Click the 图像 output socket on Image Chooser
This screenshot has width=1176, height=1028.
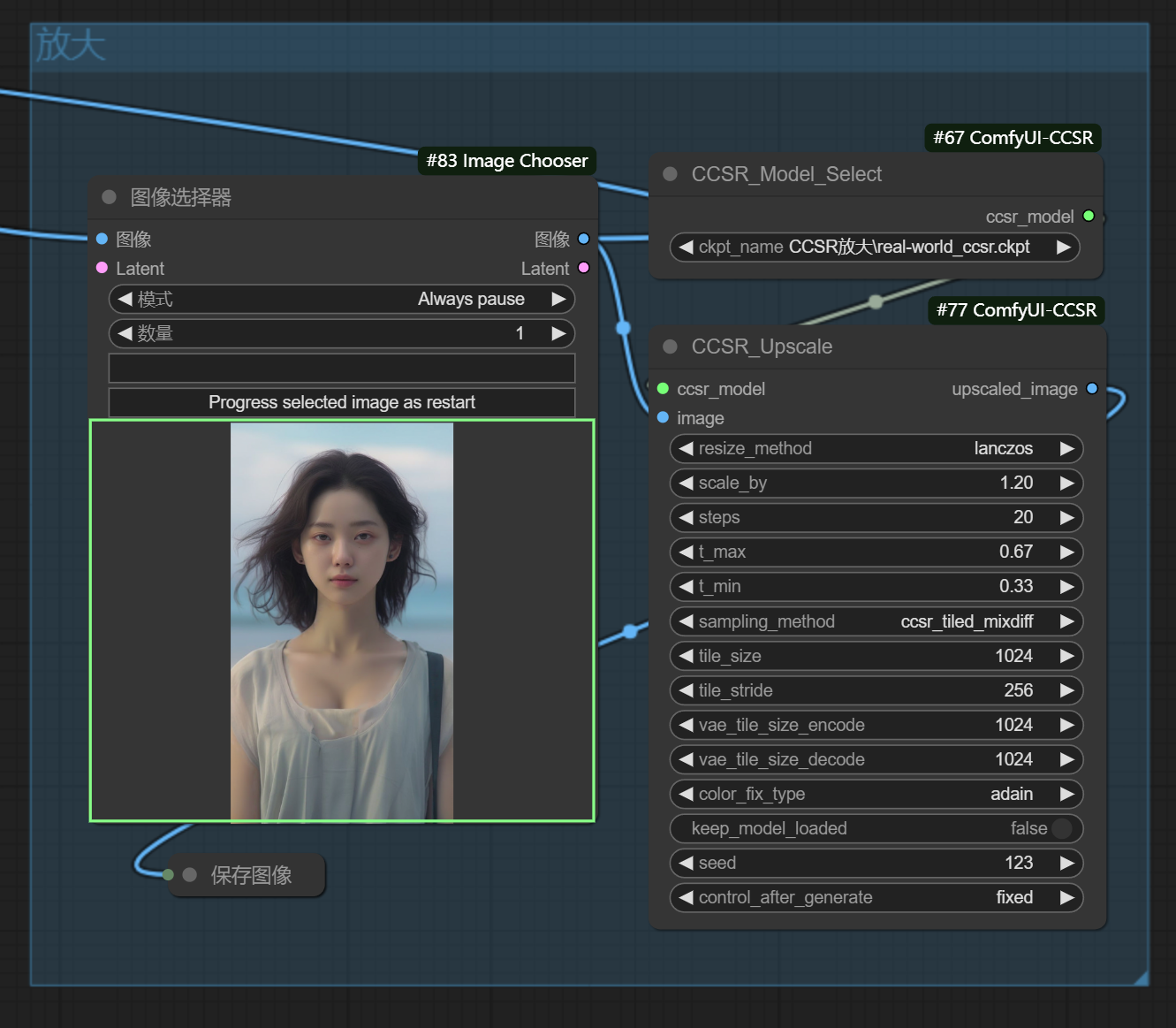(583, 239)
